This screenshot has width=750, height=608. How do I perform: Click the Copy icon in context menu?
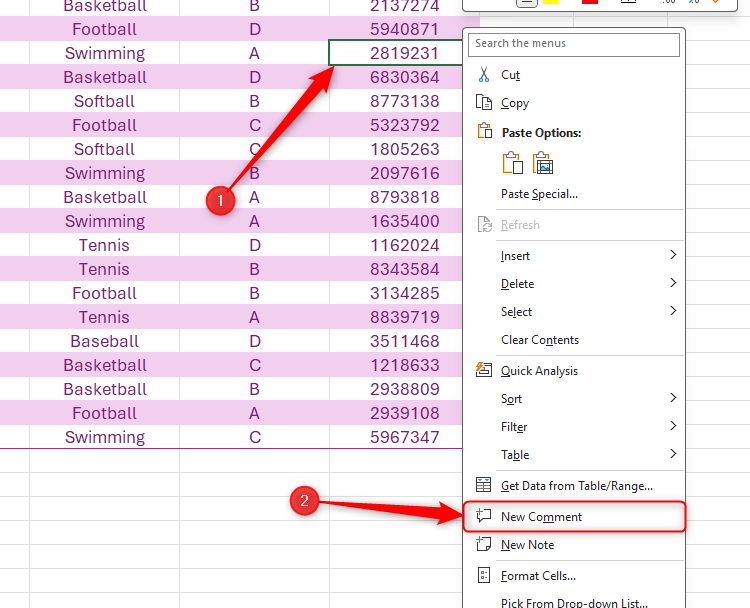coord(484,103)
